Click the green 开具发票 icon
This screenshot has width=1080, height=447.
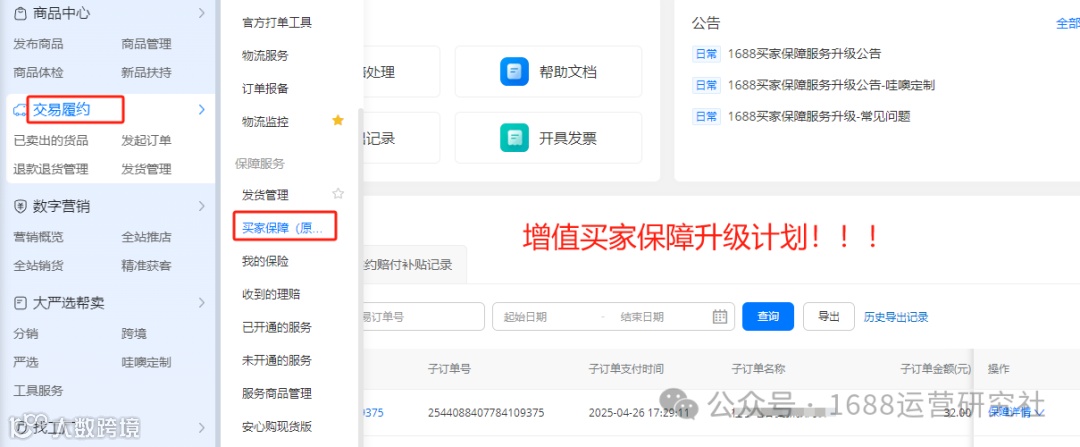click(515, 138)
